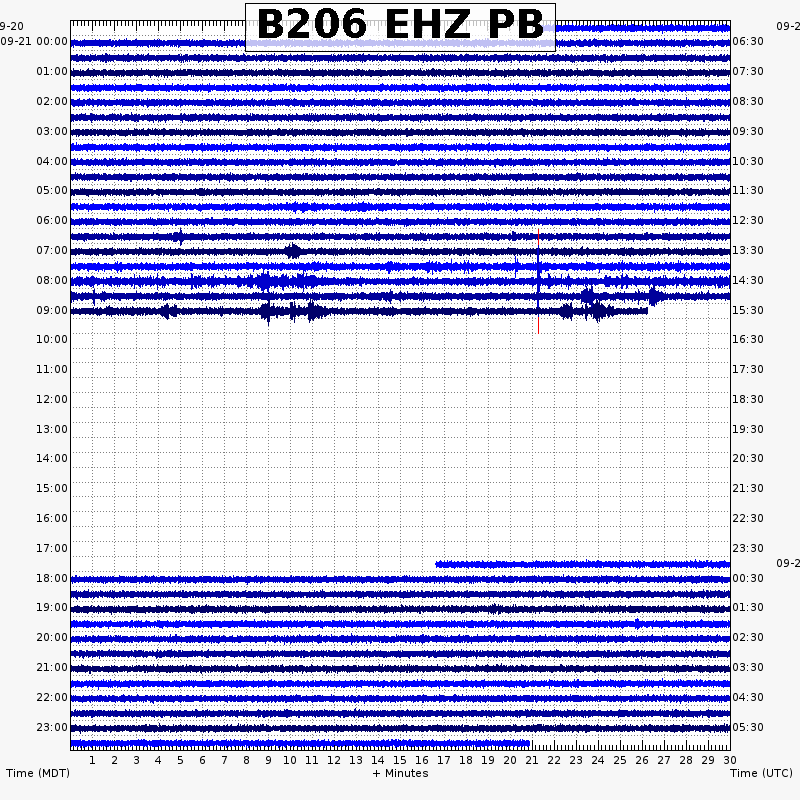Viewport: 800px width, 800px height.
Task: Click the 16:00 MDT time label
Action: pos(52,518)
